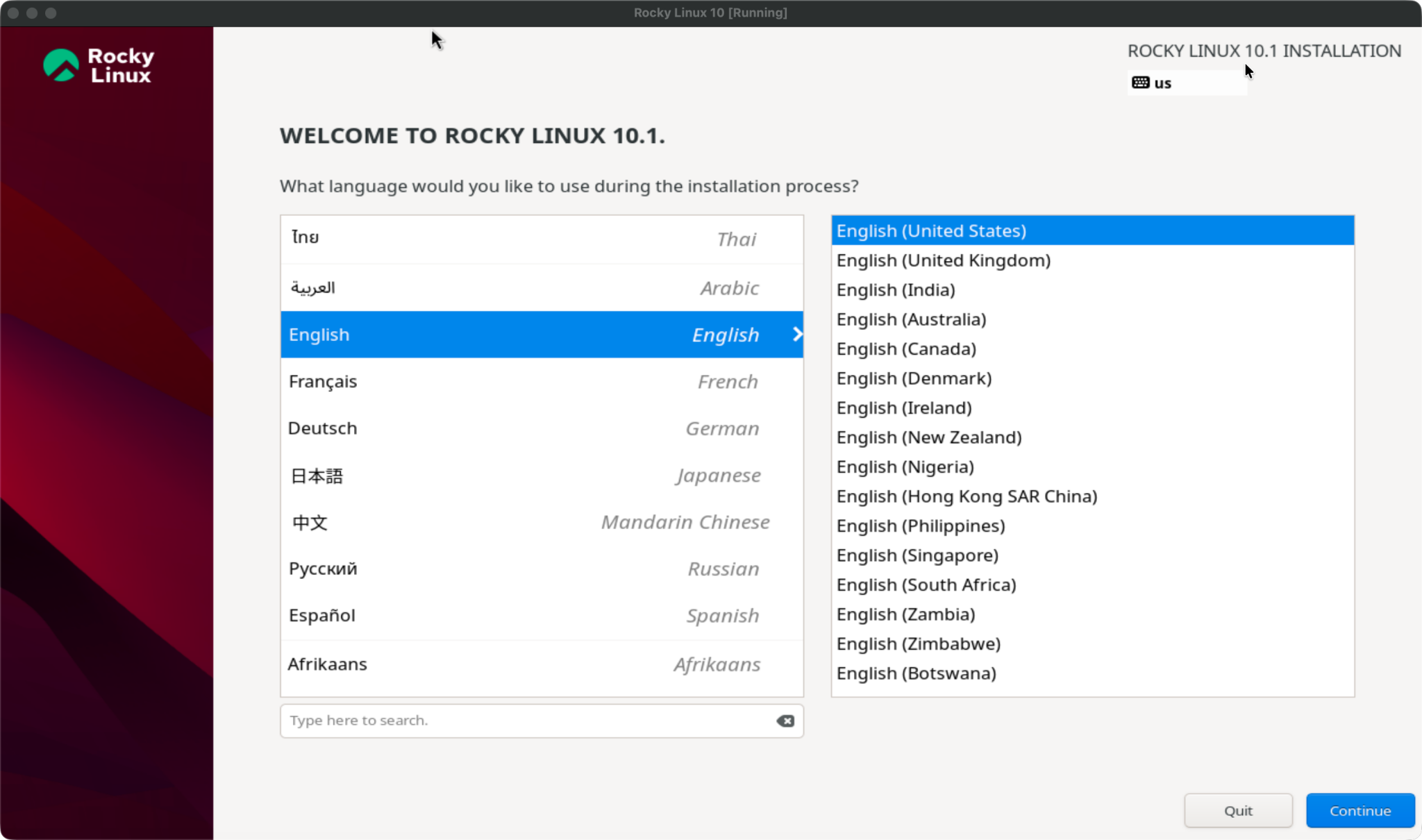1422x840 pixels.
Task: Choose English (Australia) locale
Action: (x=1093, y=319)
